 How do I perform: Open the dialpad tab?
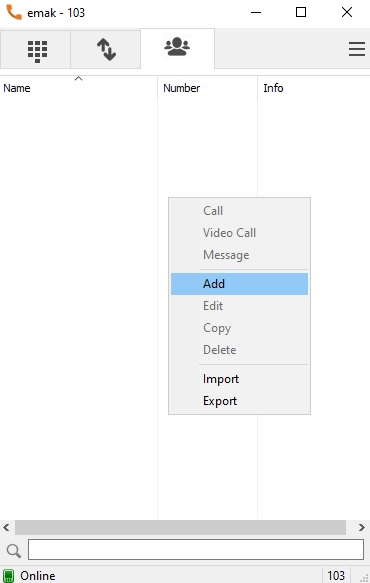[x=37, y=49]
